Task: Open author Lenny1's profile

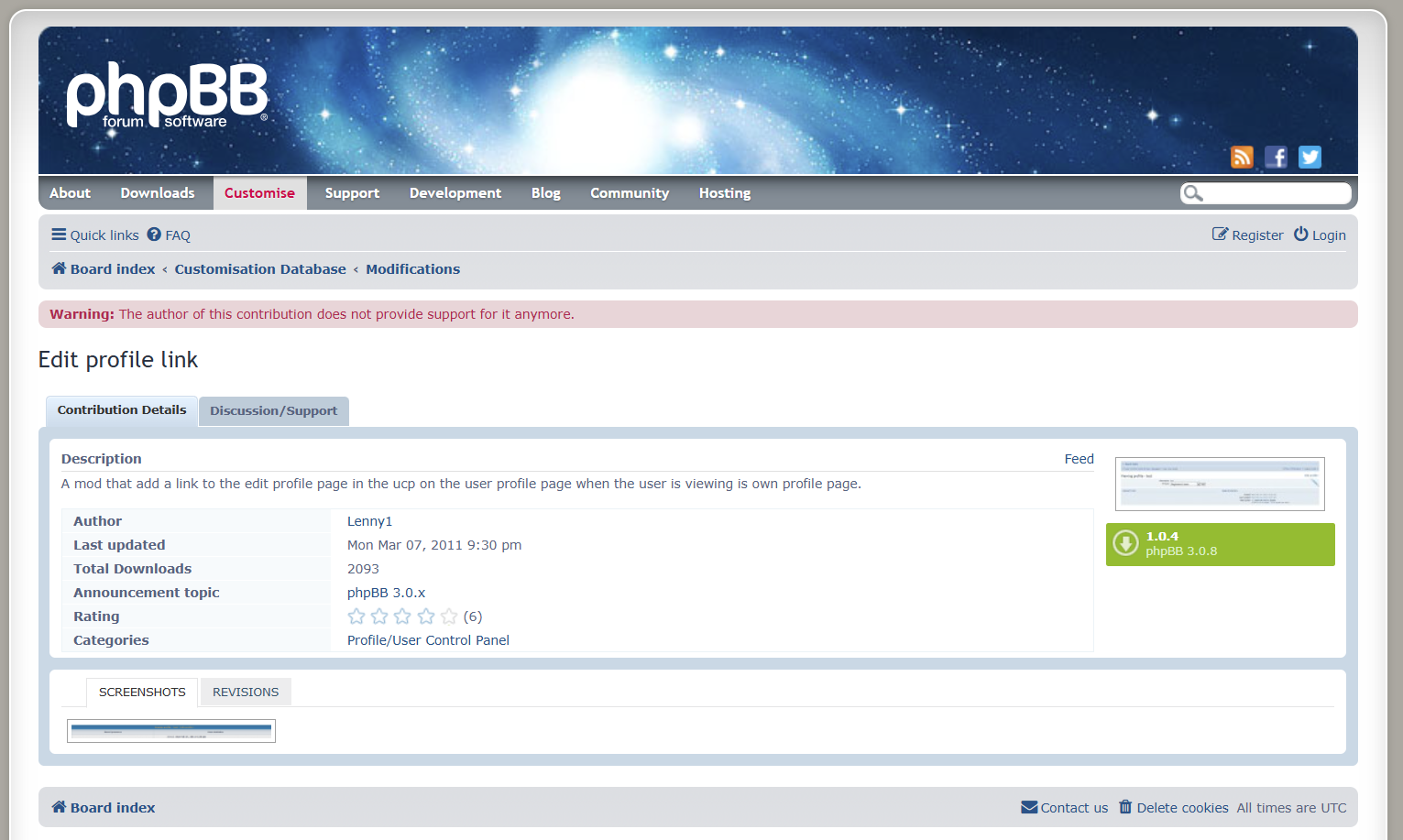Action: (x=369, y=521)
